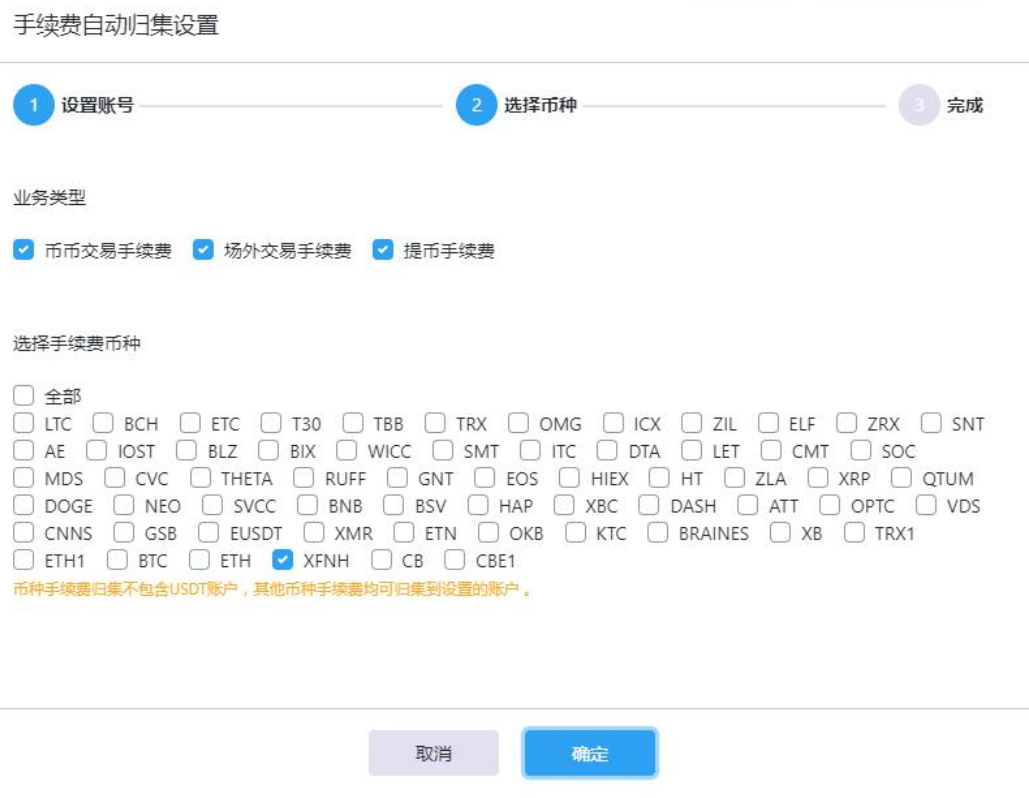Check the RUFF currency checkbox
The image size is (1029, 798).
[304, 478]
